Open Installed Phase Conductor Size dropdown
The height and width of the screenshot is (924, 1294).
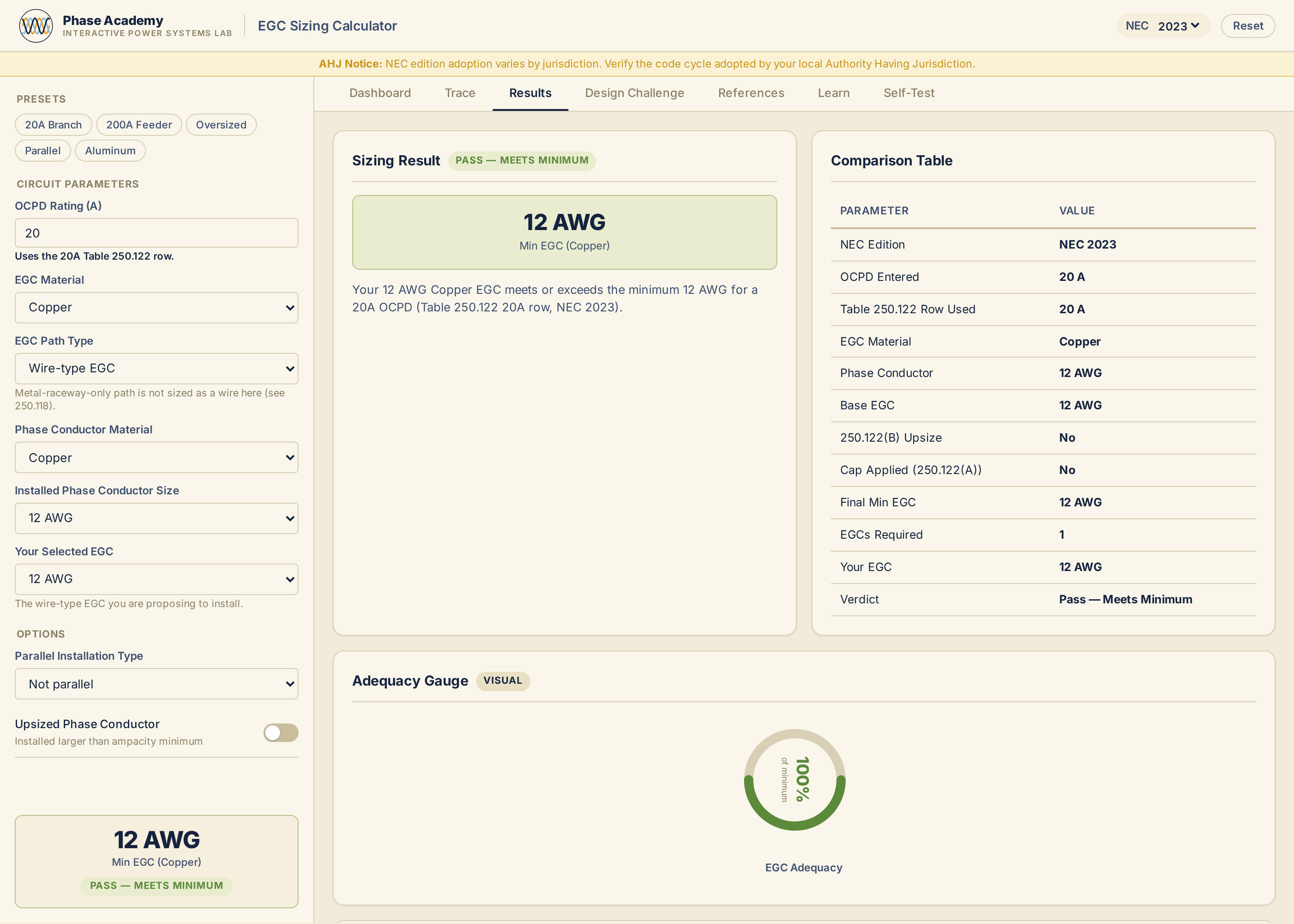157,518
